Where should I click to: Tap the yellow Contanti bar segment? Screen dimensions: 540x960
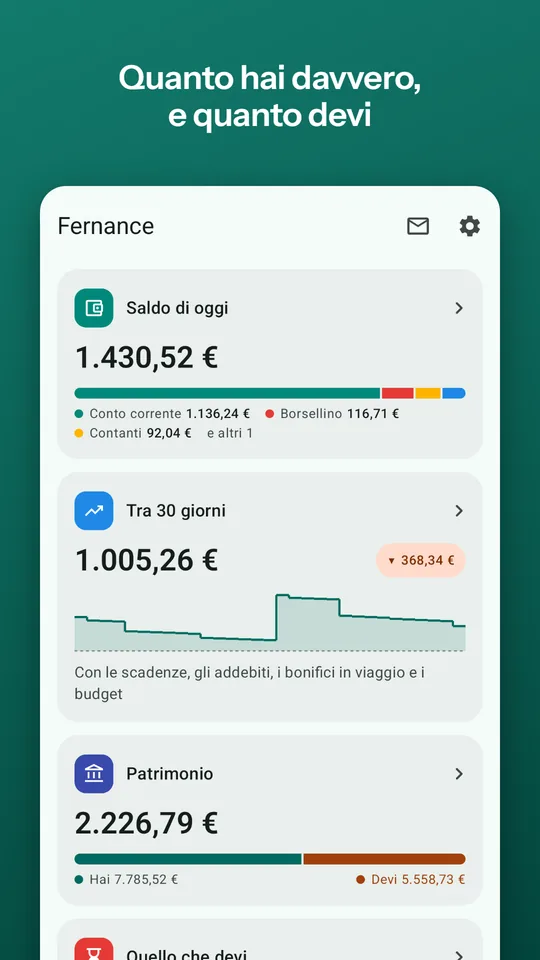click(x=428, y=393)
